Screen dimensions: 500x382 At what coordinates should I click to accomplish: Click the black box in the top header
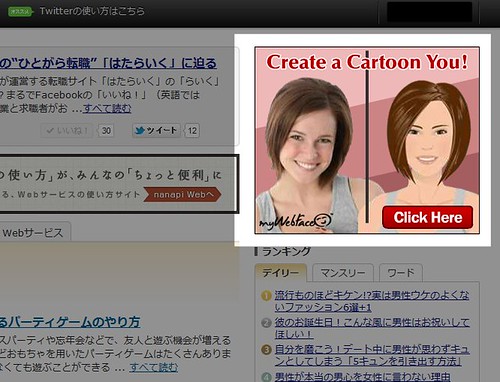point(429,12)
